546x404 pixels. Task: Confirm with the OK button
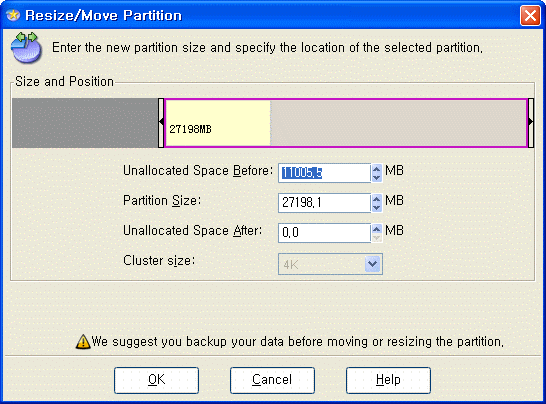(x=156, y=380)
